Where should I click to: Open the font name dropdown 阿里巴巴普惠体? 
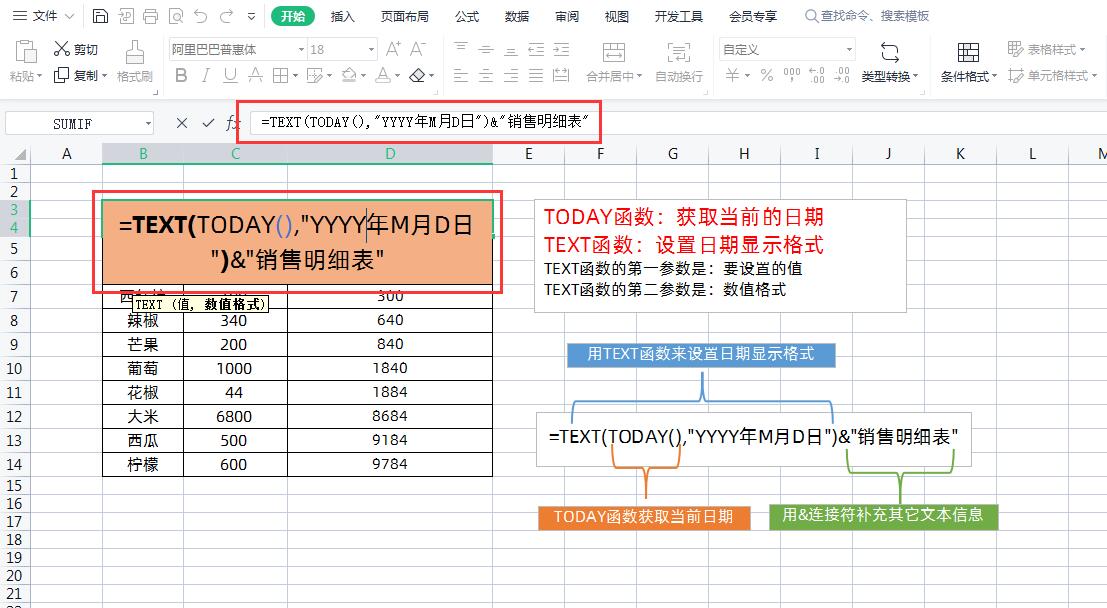point(301,49)
